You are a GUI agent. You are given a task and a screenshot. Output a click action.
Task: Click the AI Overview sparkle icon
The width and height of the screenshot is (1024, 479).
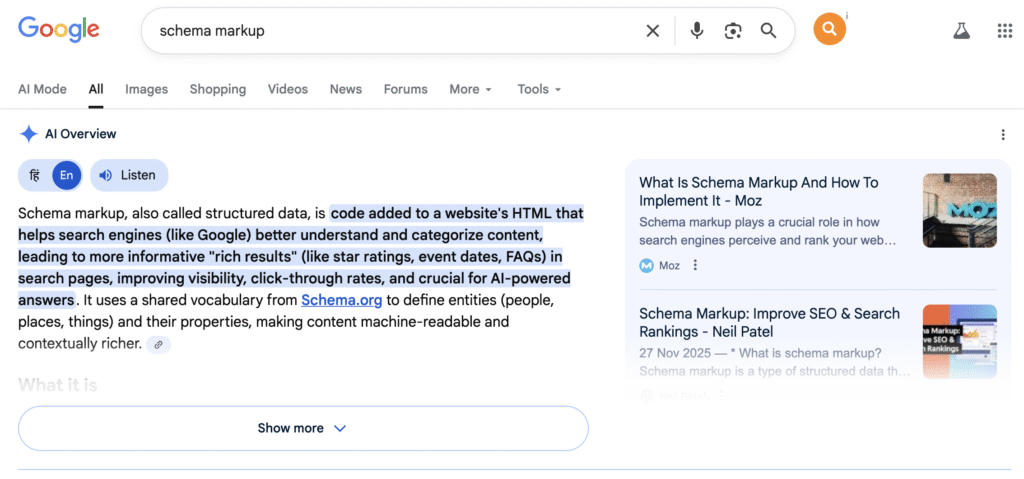click(28, 134)
